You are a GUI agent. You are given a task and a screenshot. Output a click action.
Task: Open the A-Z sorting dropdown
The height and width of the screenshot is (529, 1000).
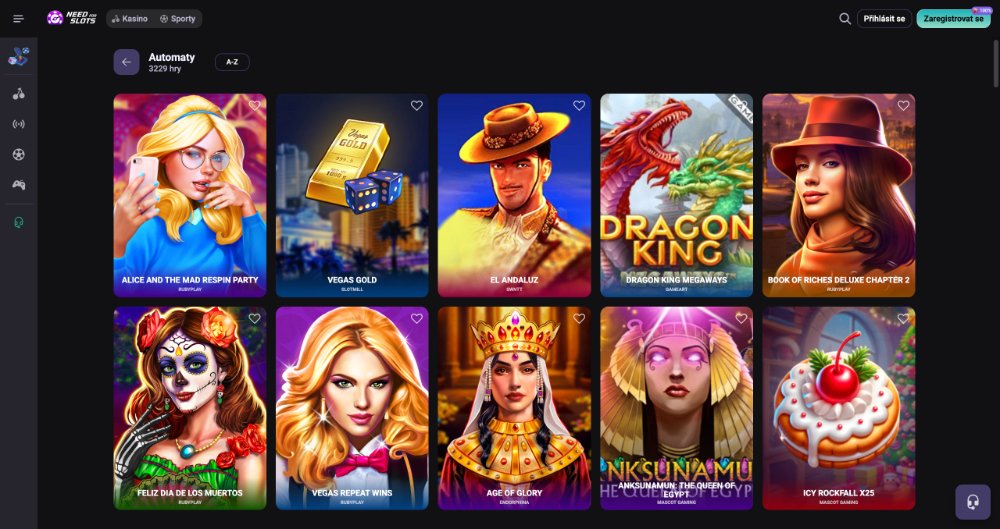coord(232,62)
